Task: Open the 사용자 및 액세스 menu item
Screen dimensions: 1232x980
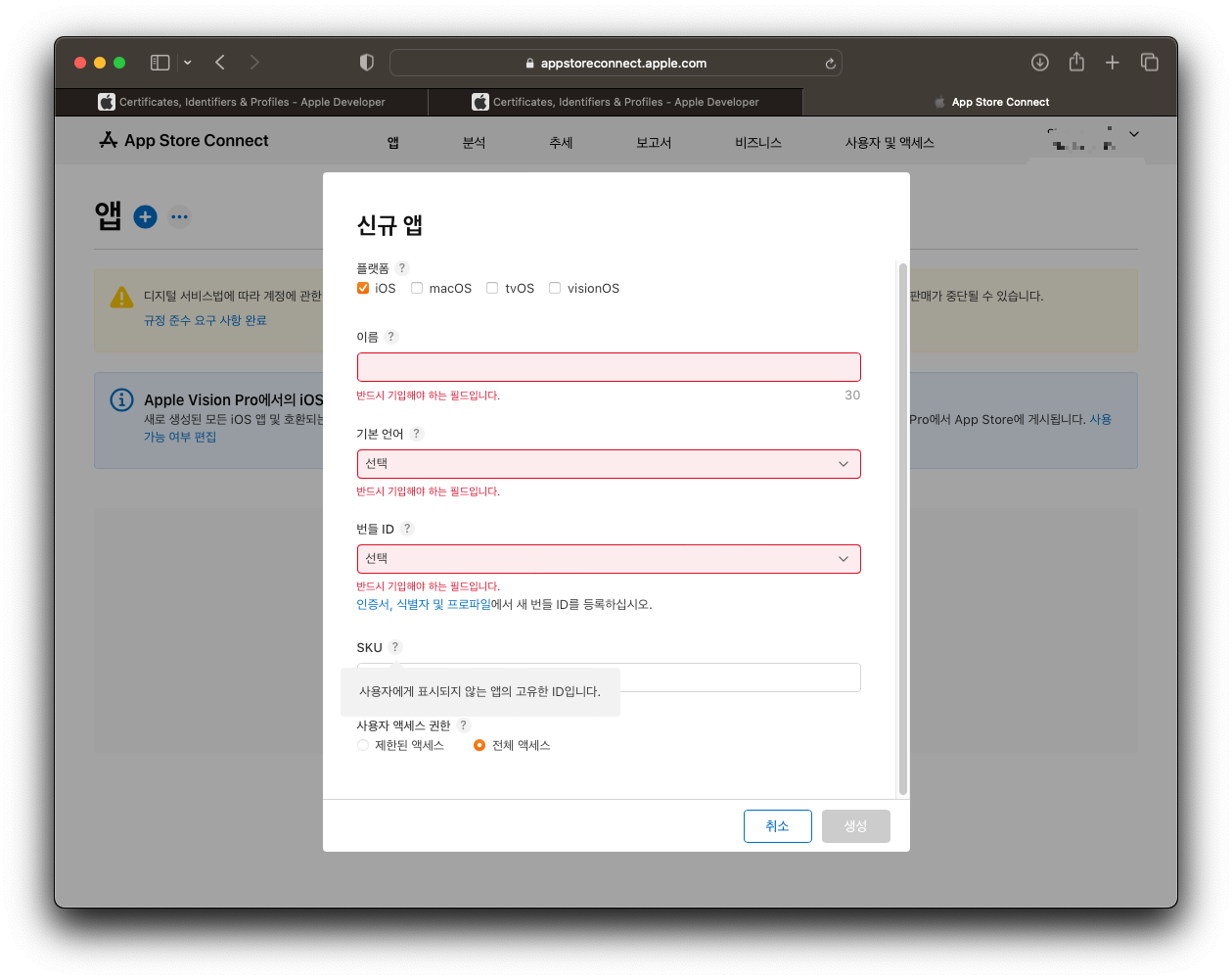Action: [x=890, y=143]
